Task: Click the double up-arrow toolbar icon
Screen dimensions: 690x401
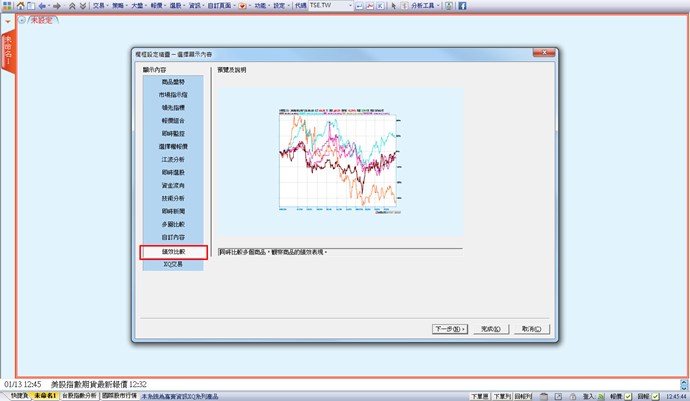Action: [71, 6]
